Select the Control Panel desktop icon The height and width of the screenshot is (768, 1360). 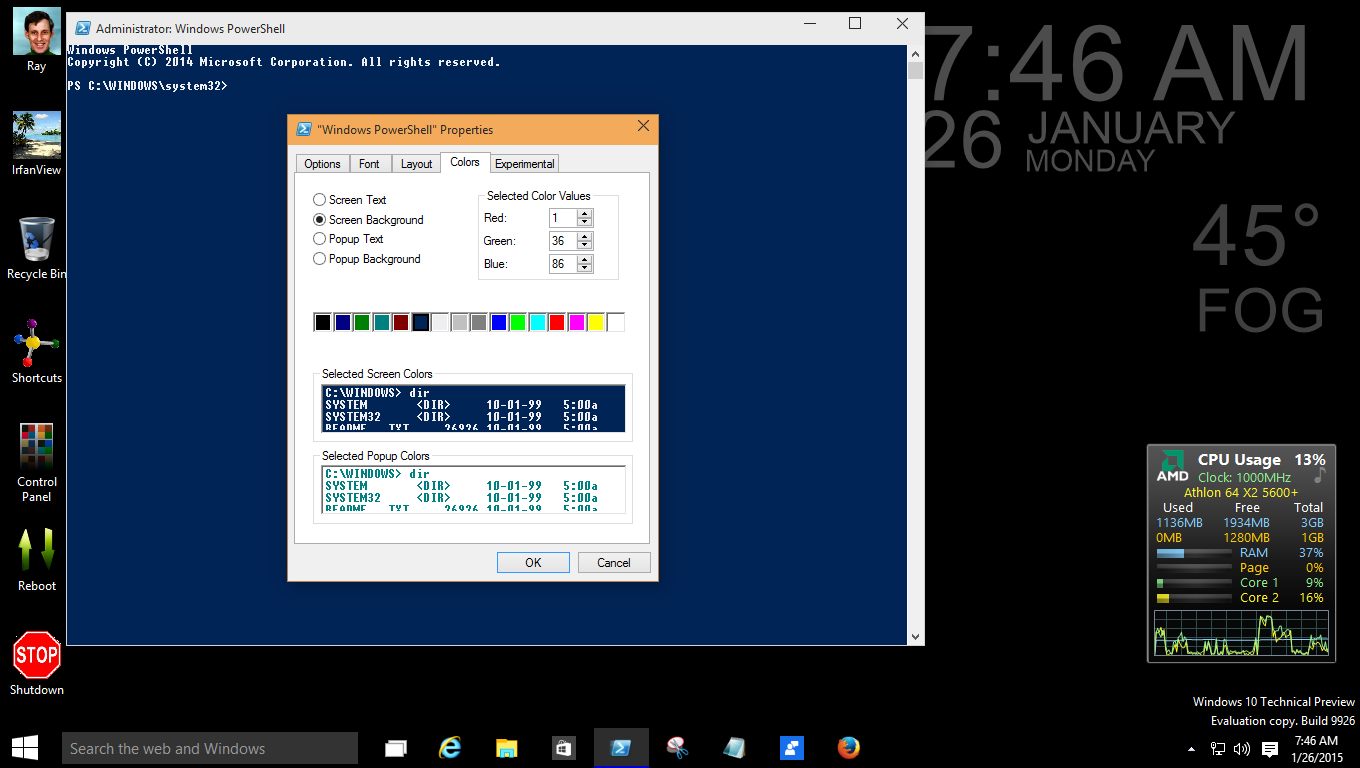tap(36, 462)
